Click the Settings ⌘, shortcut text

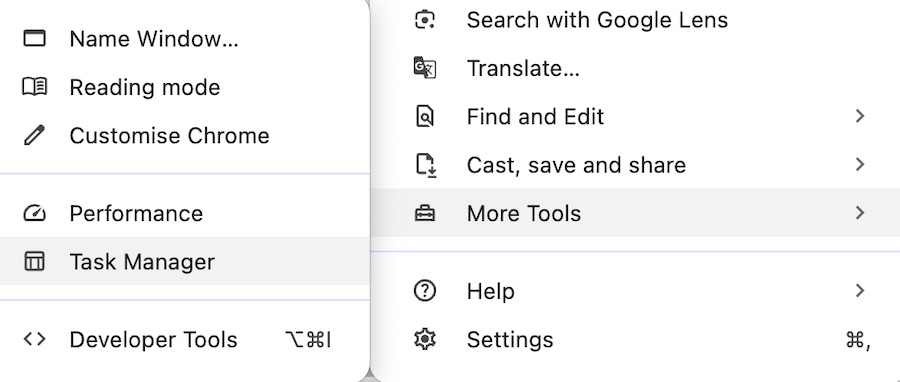coord(859,340)
